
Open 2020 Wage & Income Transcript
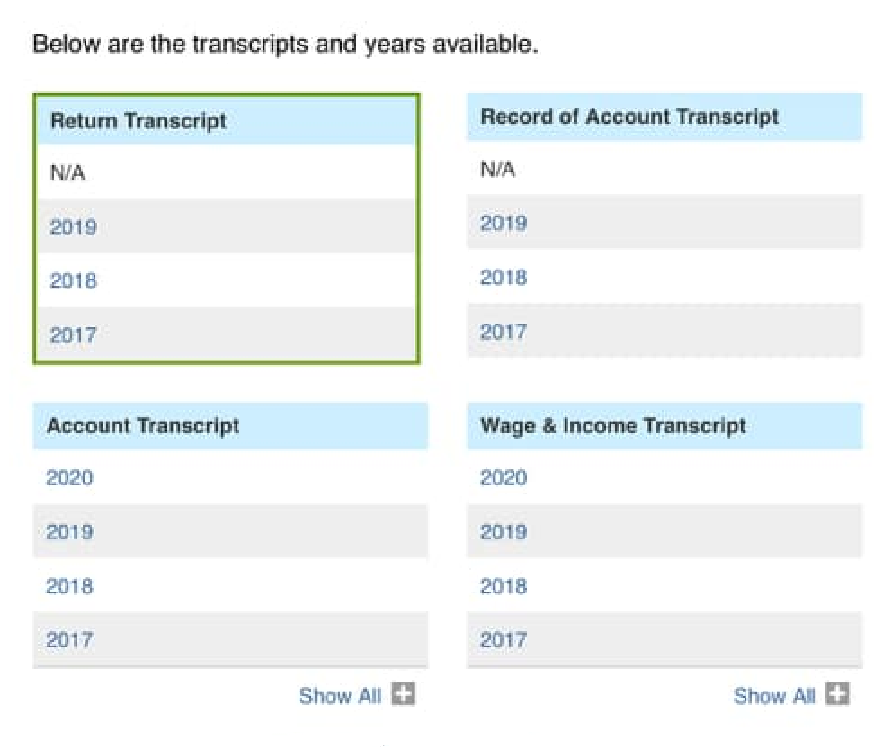click(x=503, y=478)
